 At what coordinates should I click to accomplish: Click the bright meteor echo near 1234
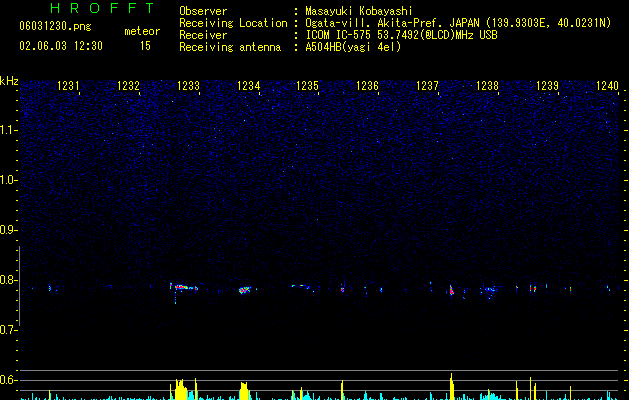pos(244,289)
